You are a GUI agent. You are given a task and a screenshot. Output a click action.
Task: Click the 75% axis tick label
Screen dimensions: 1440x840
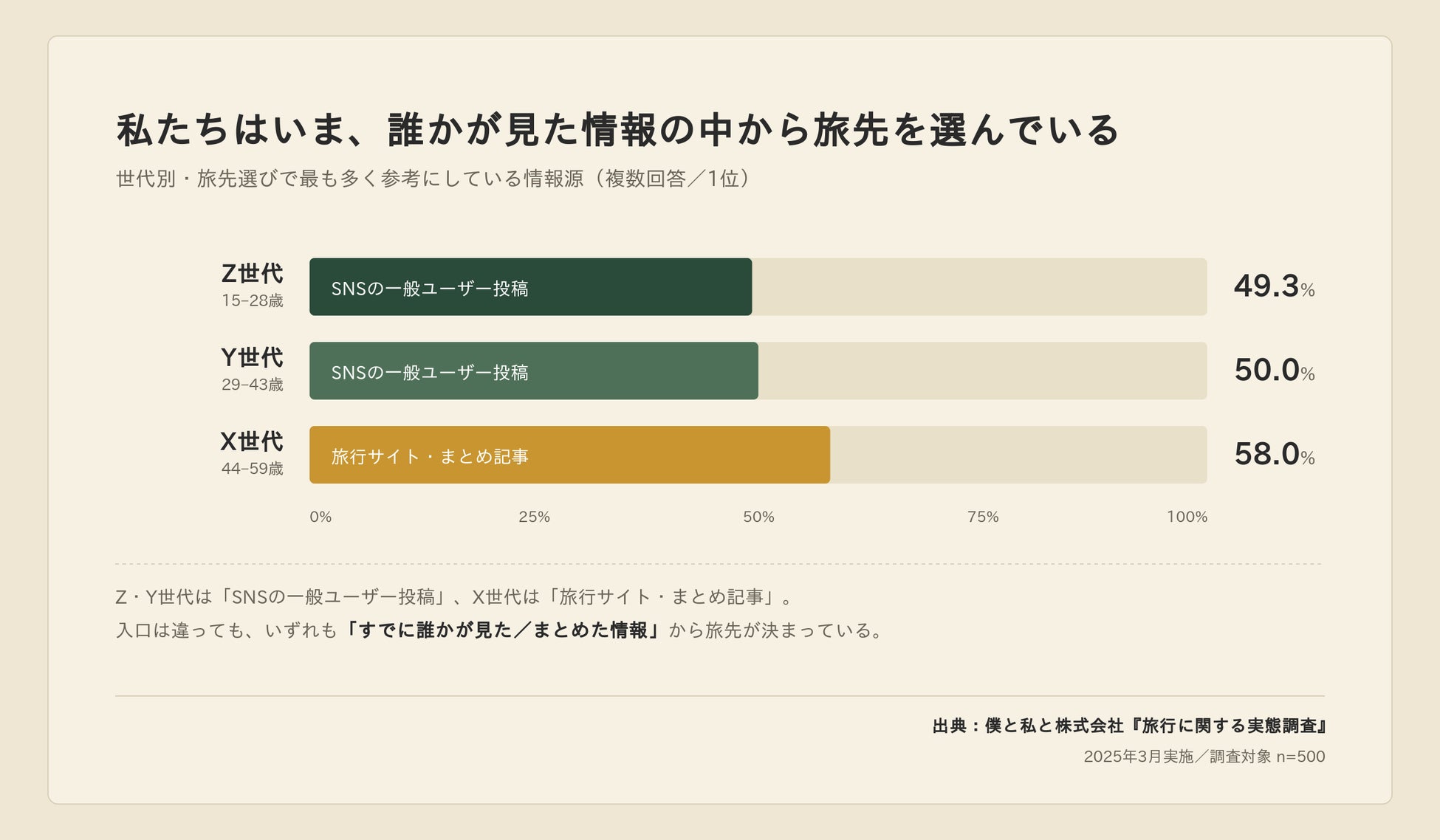point(983,517)
